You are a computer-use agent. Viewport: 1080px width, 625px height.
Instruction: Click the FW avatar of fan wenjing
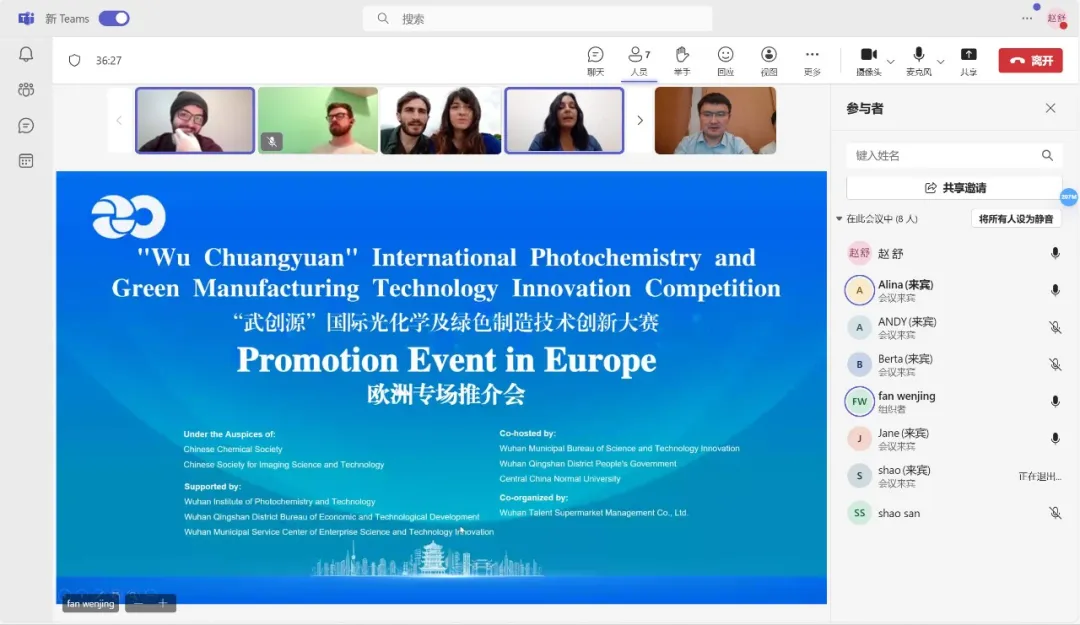tap(860, 402)
